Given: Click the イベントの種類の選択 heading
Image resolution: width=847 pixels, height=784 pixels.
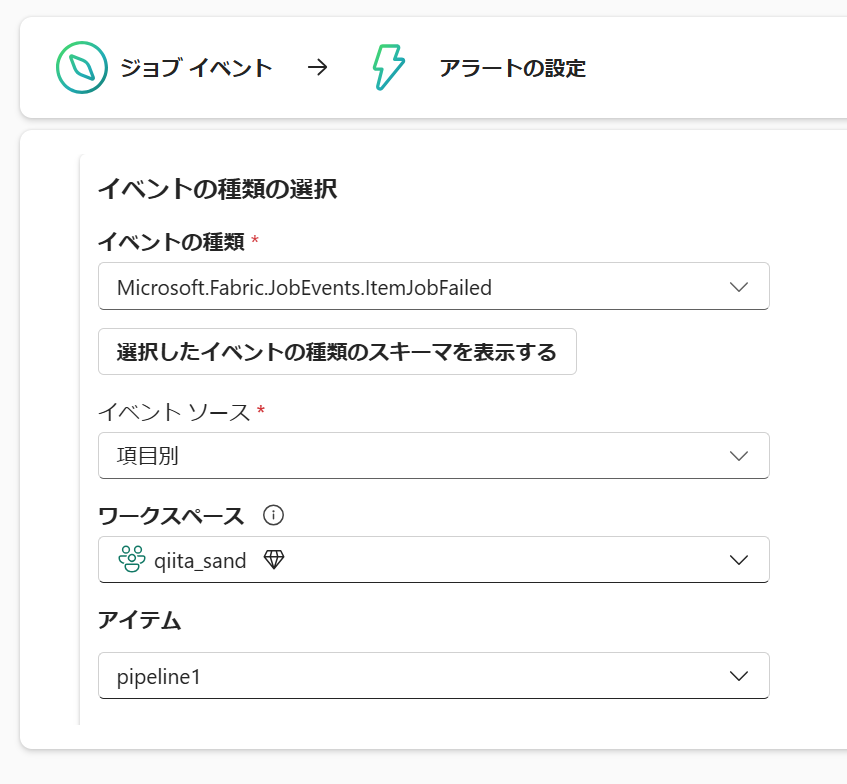Looking at the screenshot, I should [x=217, y=188].
